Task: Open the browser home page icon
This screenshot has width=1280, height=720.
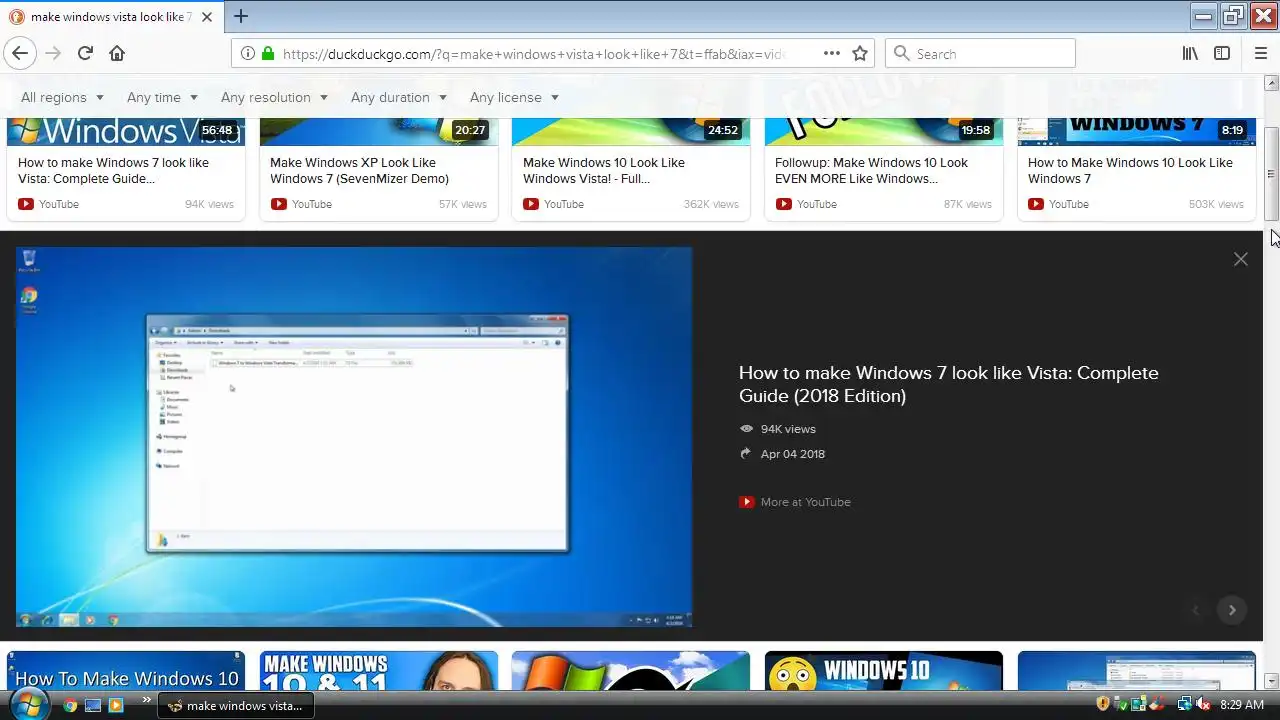Action: (x=117, y=53)
